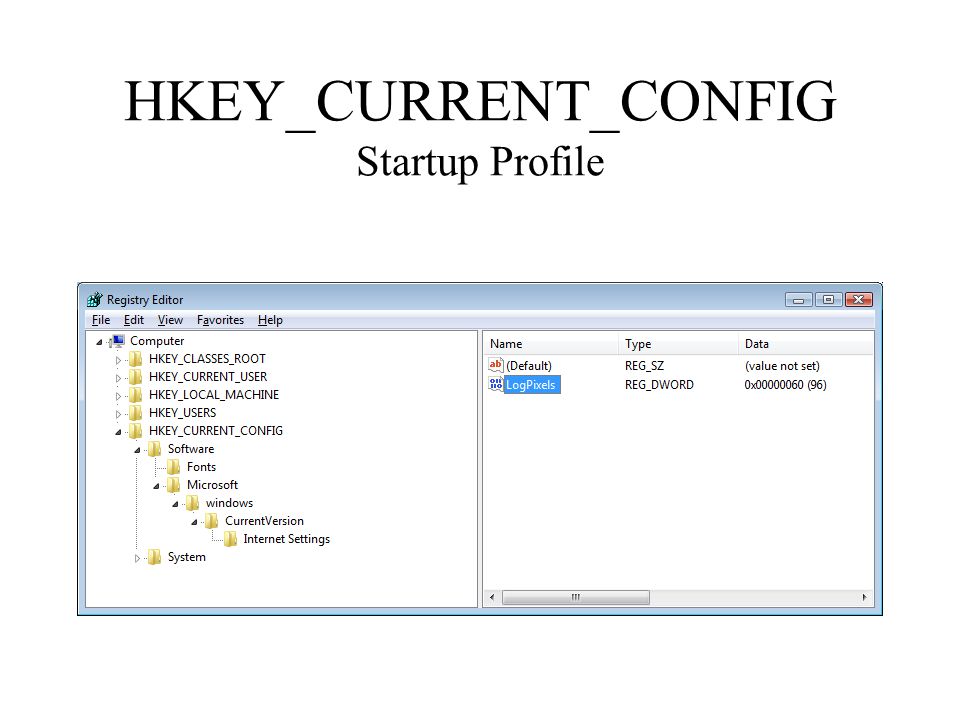This screenshot has width=960, height=720.
Task: Click the Registry Editor title bar icon
Action: point(95,299)
